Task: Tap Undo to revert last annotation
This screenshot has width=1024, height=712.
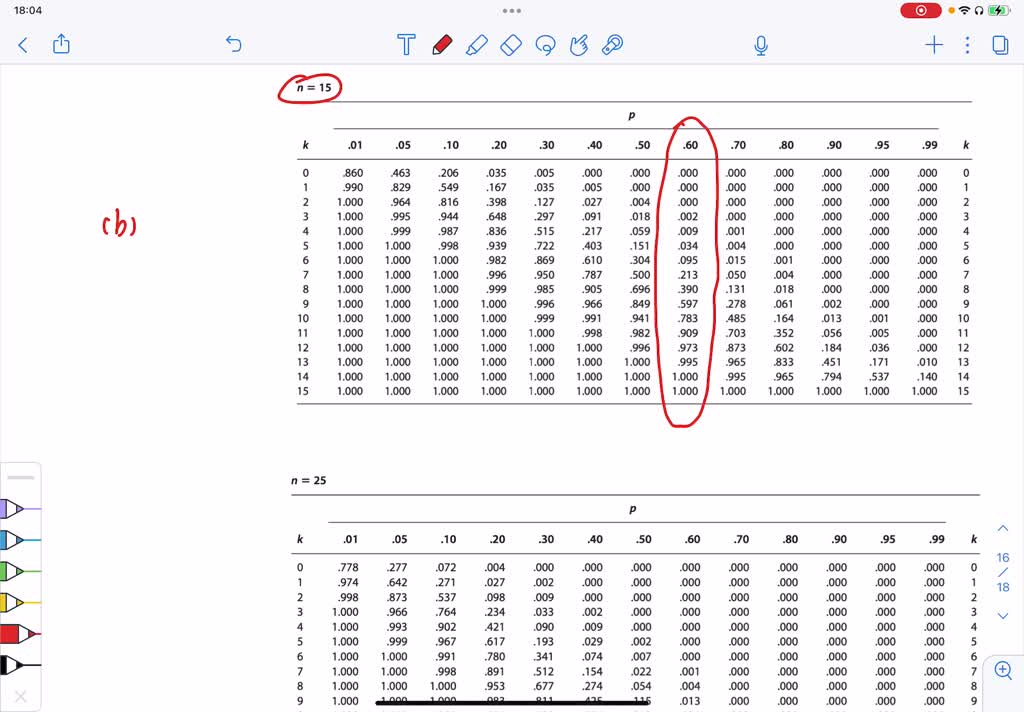Action: pyautogui.click(x=233, y=45)
